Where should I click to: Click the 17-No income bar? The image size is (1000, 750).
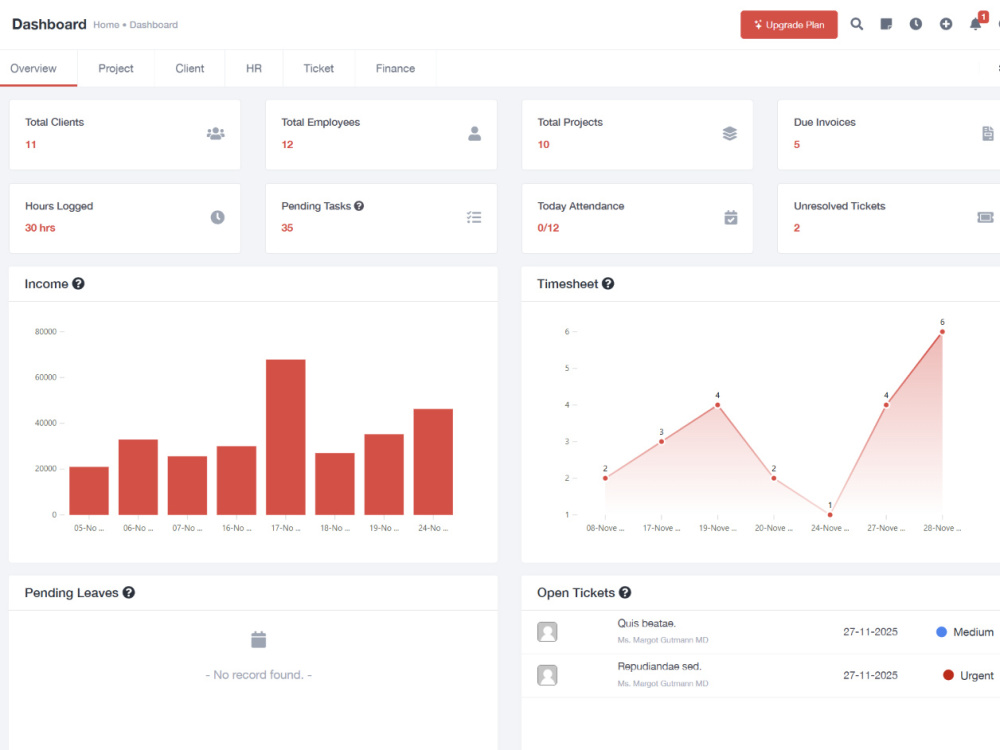[x=286, y=437]
